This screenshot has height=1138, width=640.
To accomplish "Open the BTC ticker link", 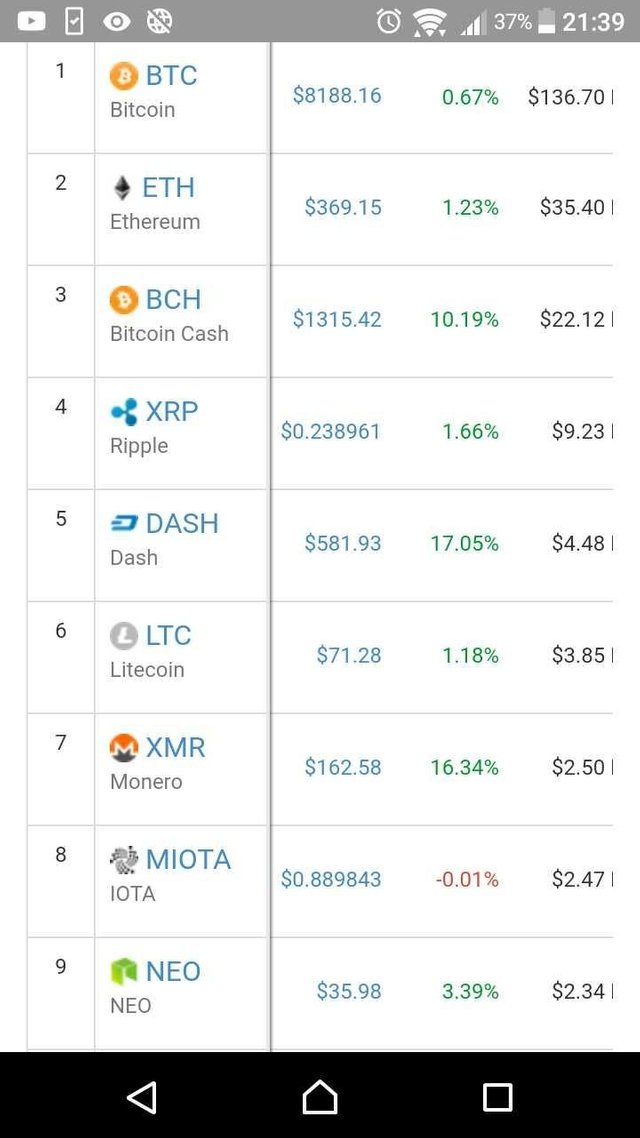I will [x=171, y=75].
